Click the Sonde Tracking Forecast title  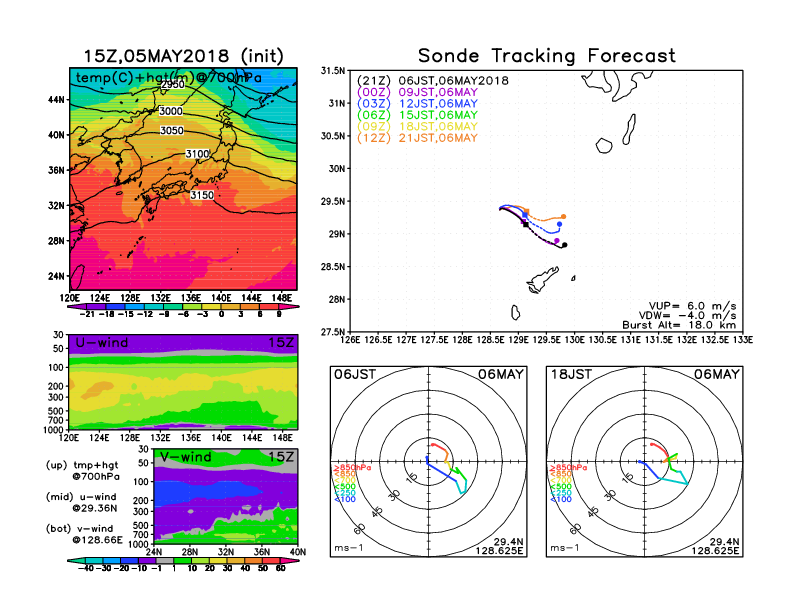(x=546, y=56)
